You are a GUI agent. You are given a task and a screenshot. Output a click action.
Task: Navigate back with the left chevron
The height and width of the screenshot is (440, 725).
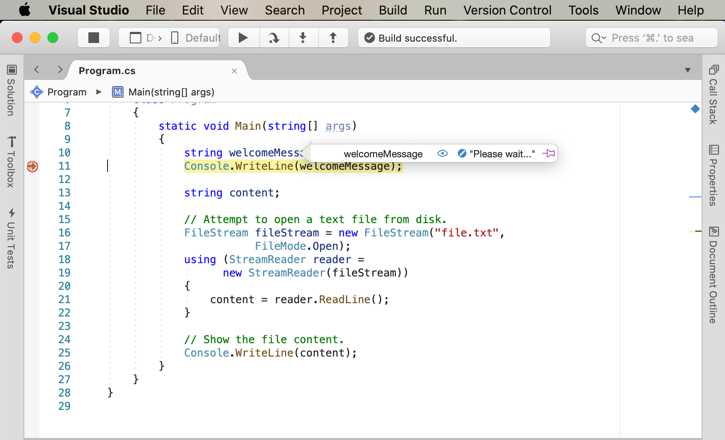pos(37,70)
